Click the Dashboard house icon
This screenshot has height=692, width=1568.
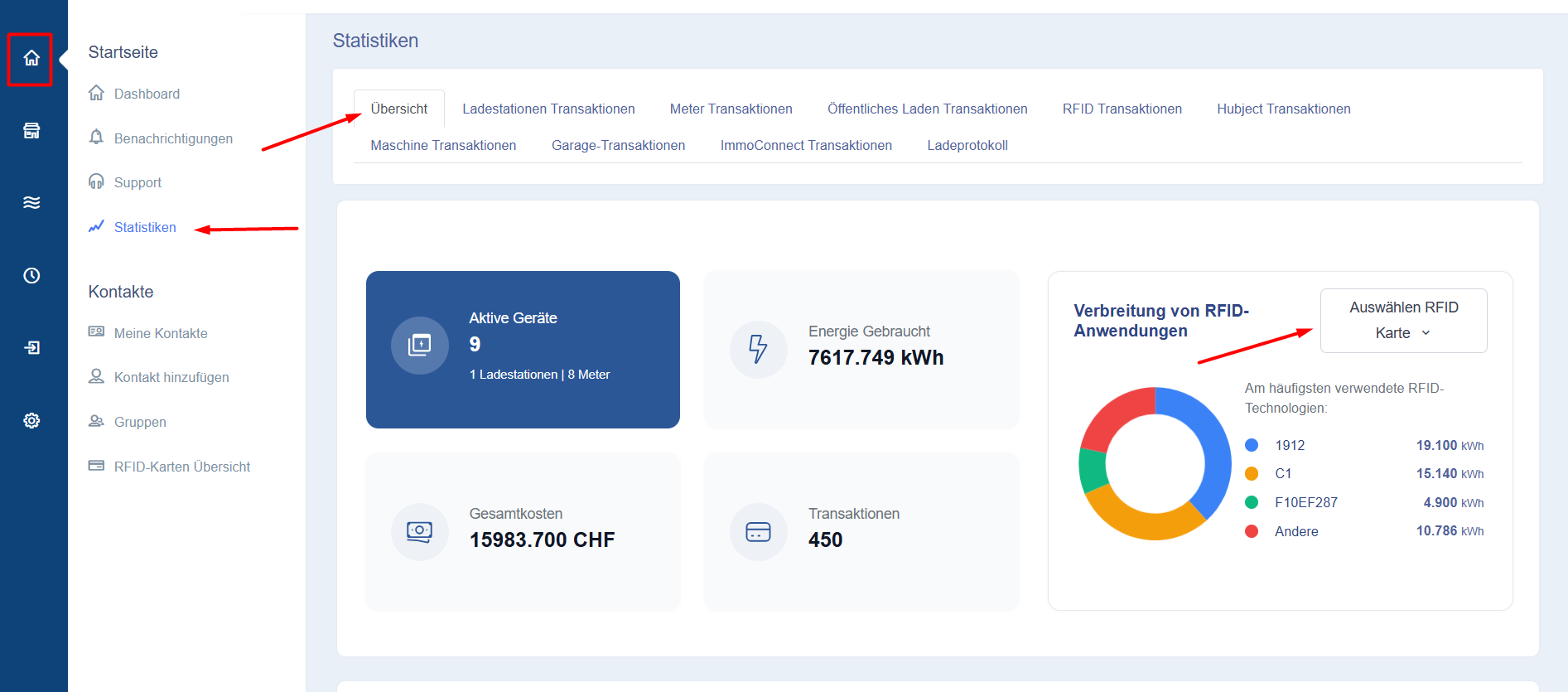pyautogui.click(x=96, y=93)
